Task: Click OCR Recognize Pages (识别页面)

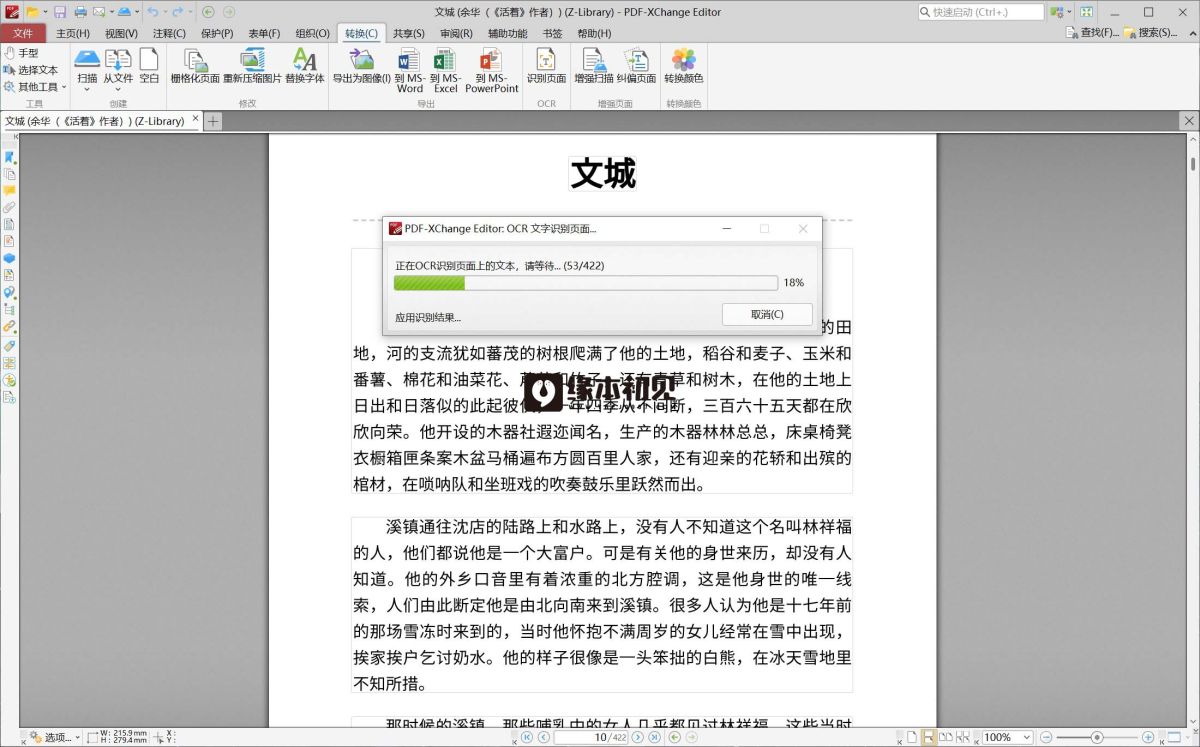Action: 546,65
